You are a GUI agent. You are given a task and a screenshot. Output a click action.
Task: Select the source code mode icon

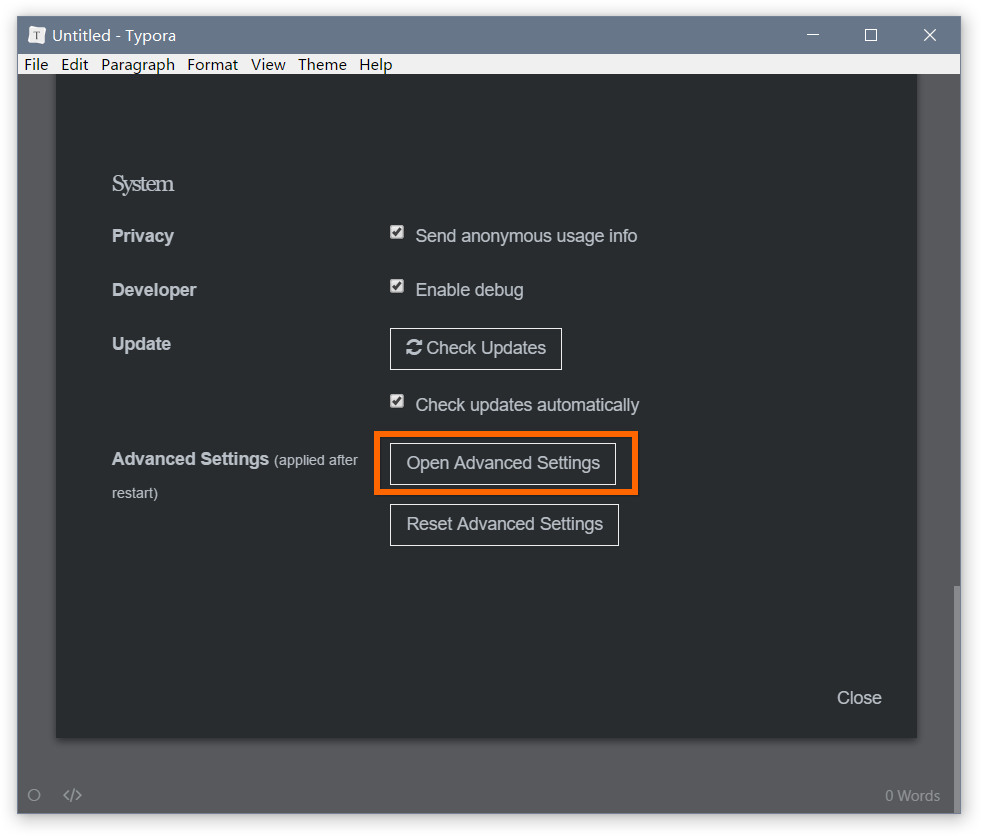[72, 795]
